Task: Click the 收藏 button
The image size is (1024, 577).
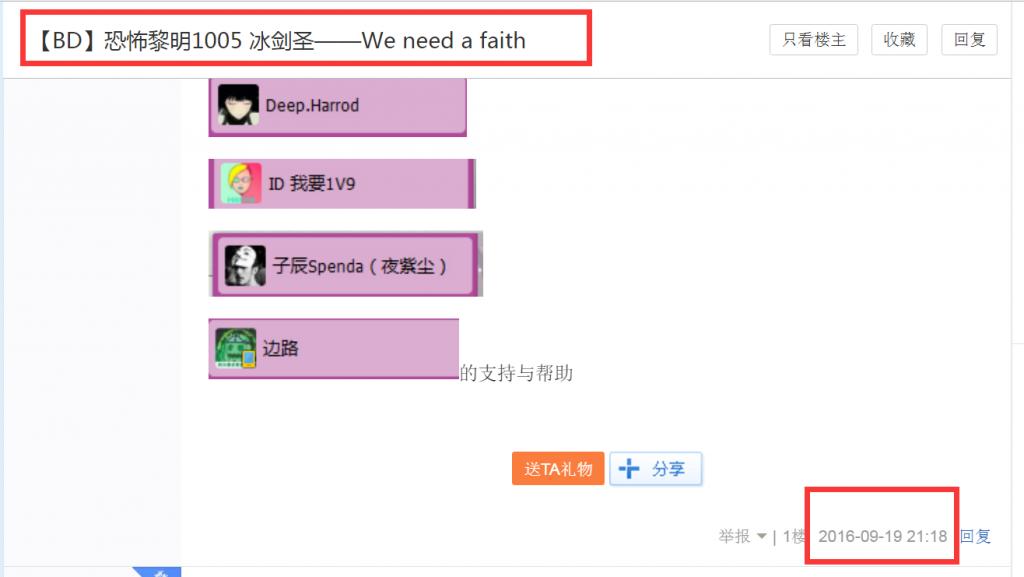Action: (899, 40)
